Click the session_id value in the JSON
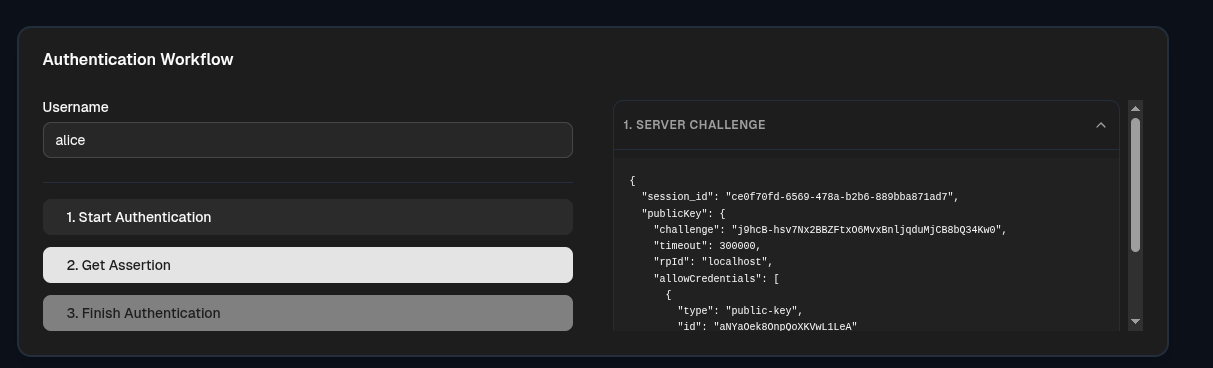The height and width of the screenshot is (368, 1213). (839, 197)
